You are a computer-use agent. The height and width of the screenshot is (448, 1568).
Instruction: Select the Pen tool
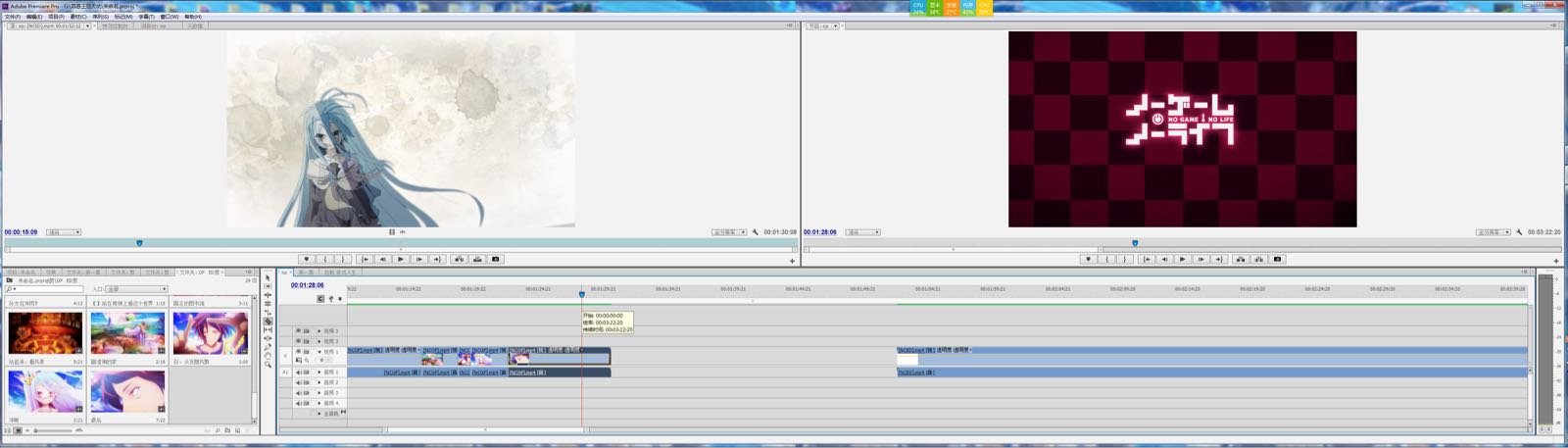pyautogui.click(x=268, y=347)
